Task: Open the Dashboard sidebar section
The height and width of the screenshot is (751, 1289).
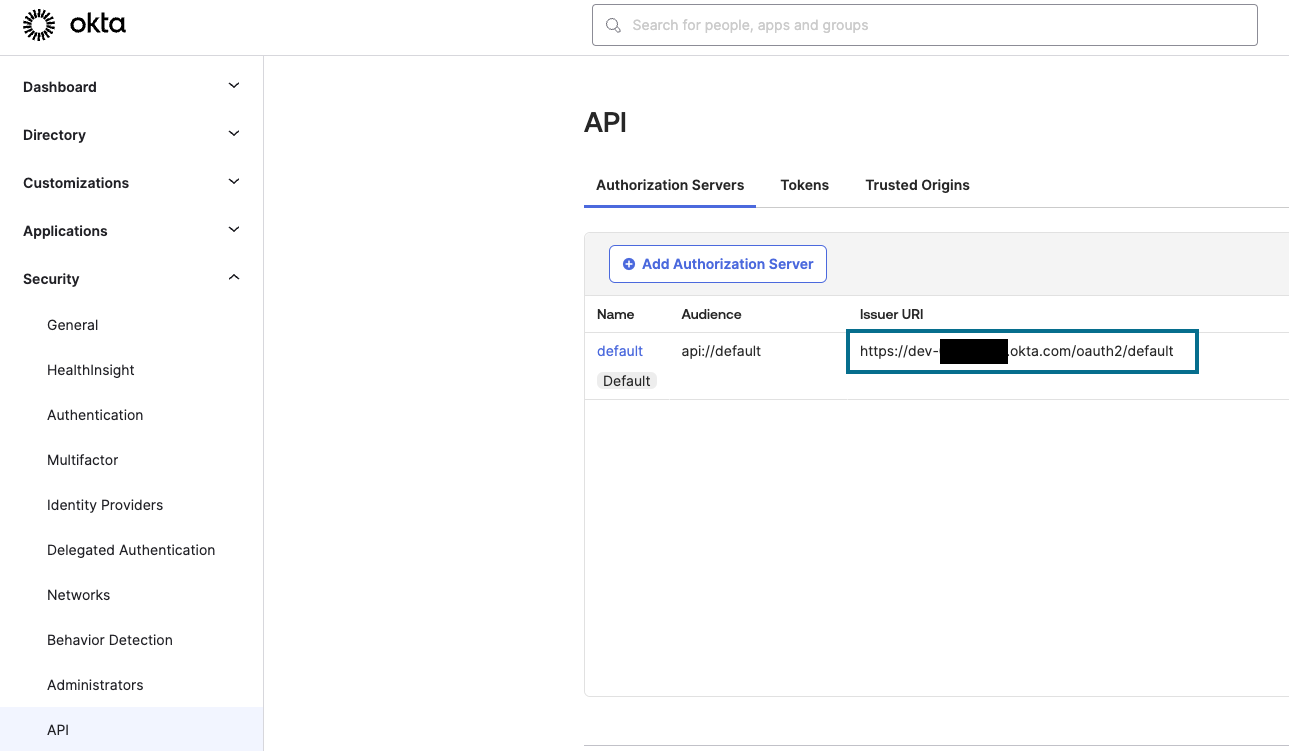Action: point(131,87)
